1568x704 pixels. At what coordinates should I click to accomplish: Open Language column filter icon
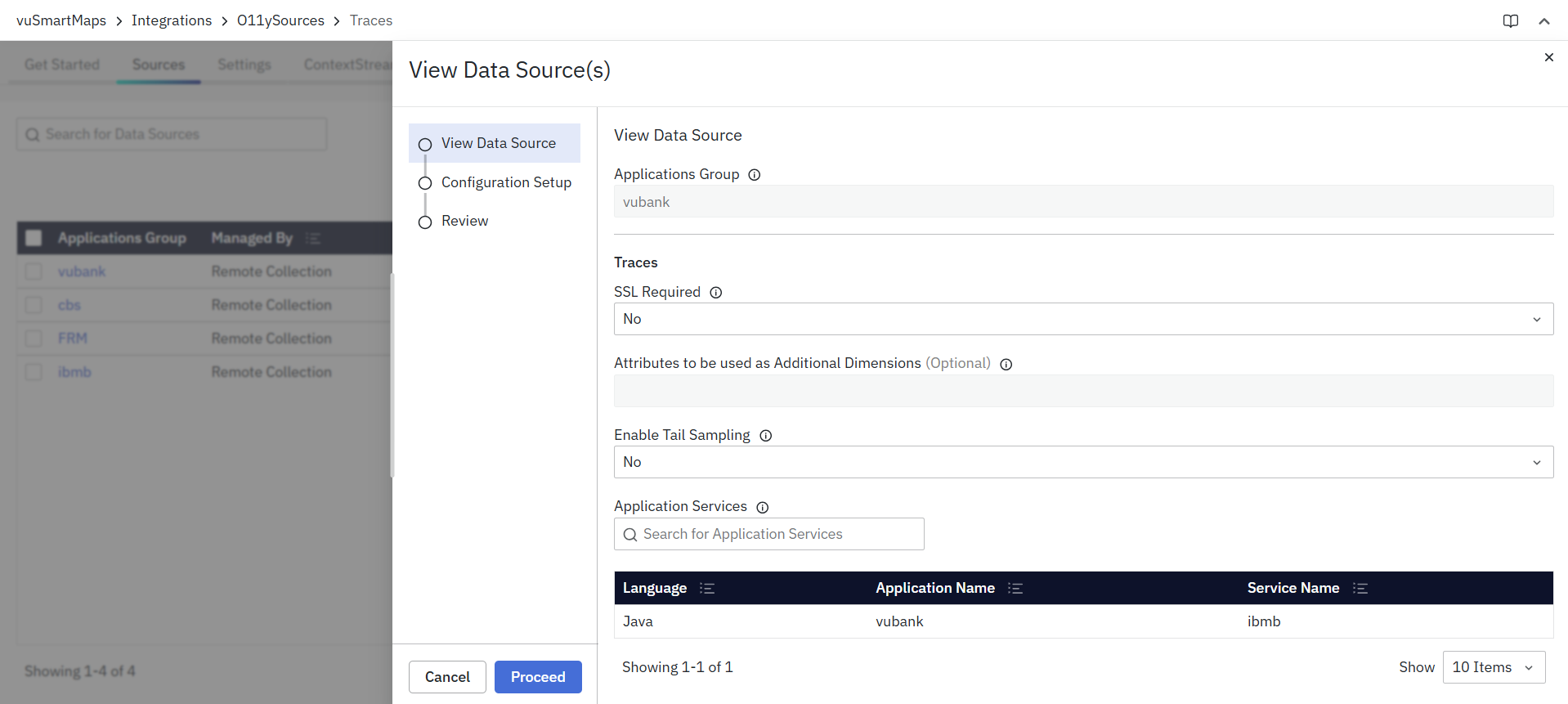[x=708, y=589]
